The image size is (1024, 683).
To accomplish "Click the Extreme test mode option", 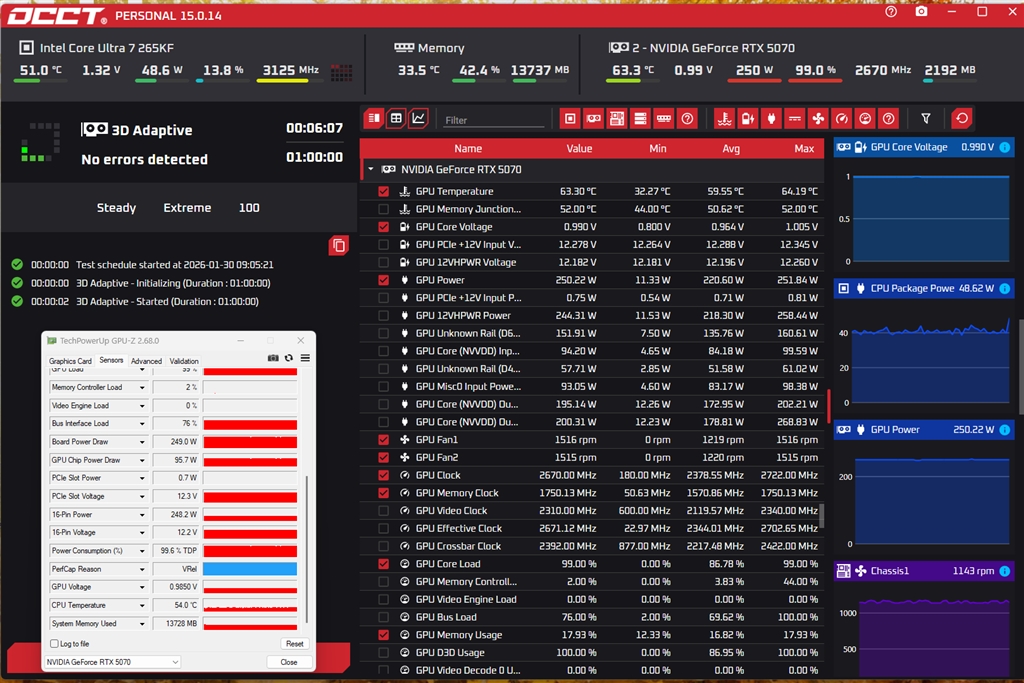I will pyautogui.click(x=187, y=208).
